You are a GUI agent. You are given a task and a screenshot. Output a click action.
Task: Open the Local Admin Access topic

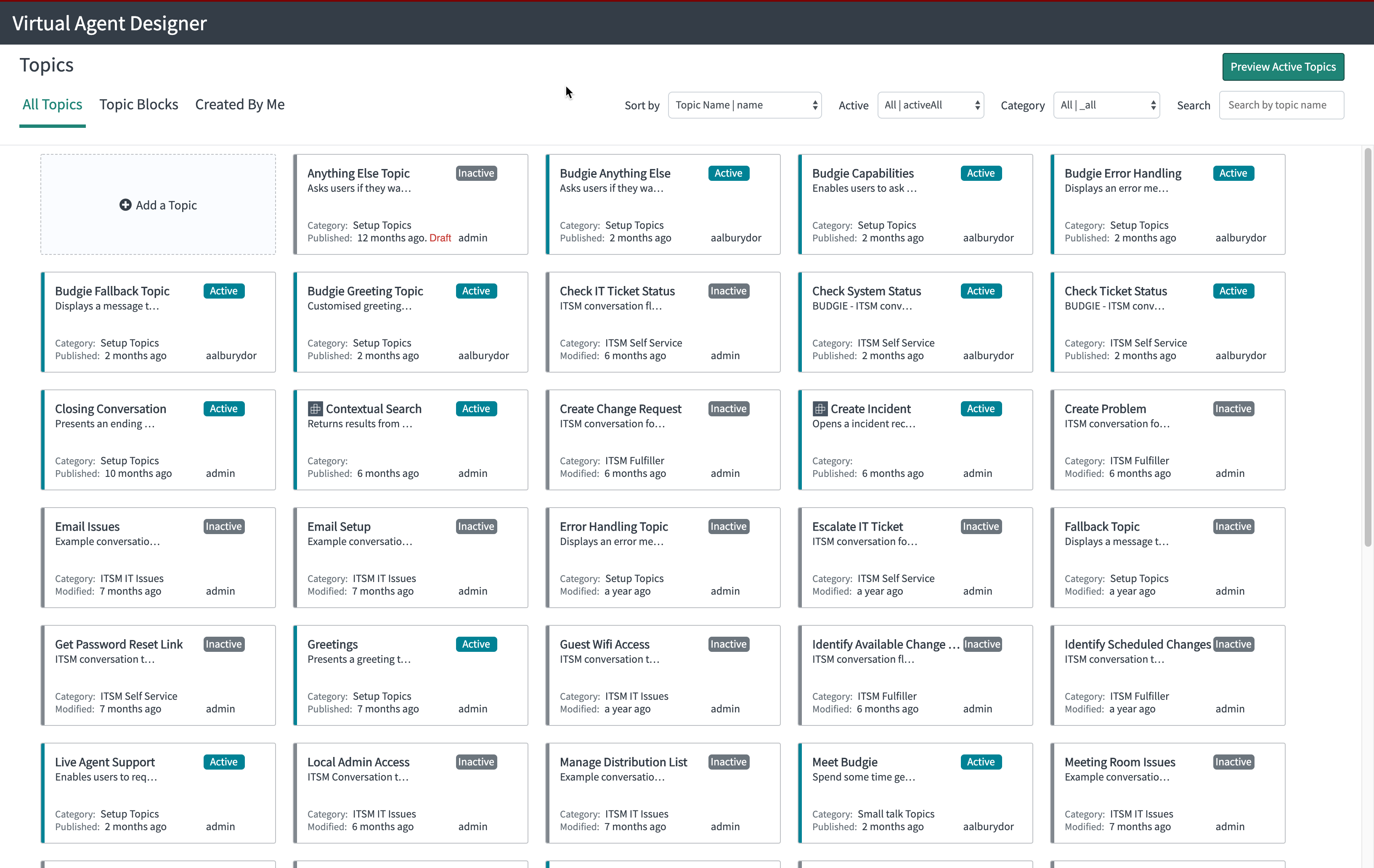tap(410, 793)
